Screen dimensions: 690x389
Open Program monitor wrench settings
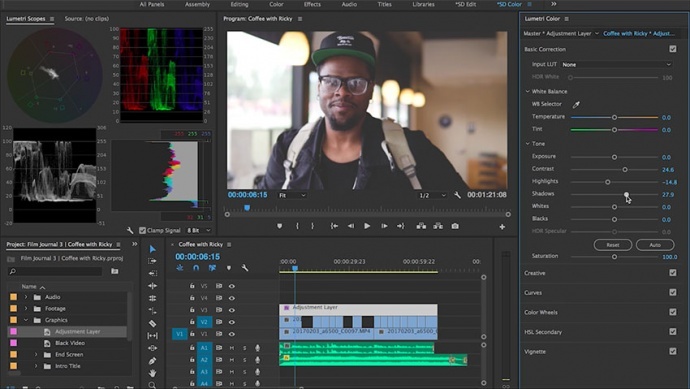[x=457, y=195]
